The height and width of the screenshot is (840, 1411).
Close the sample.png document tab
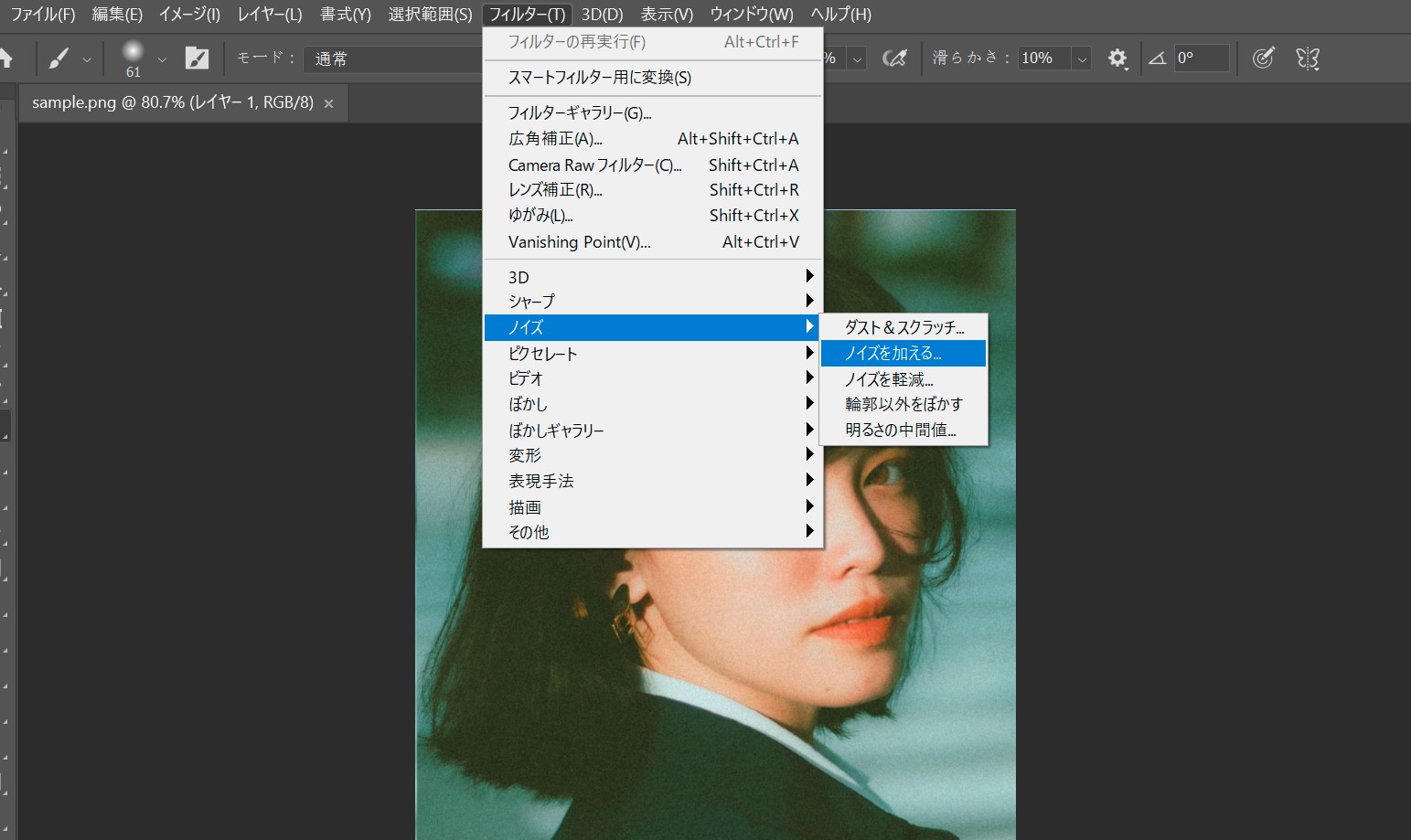pos(328,104)
